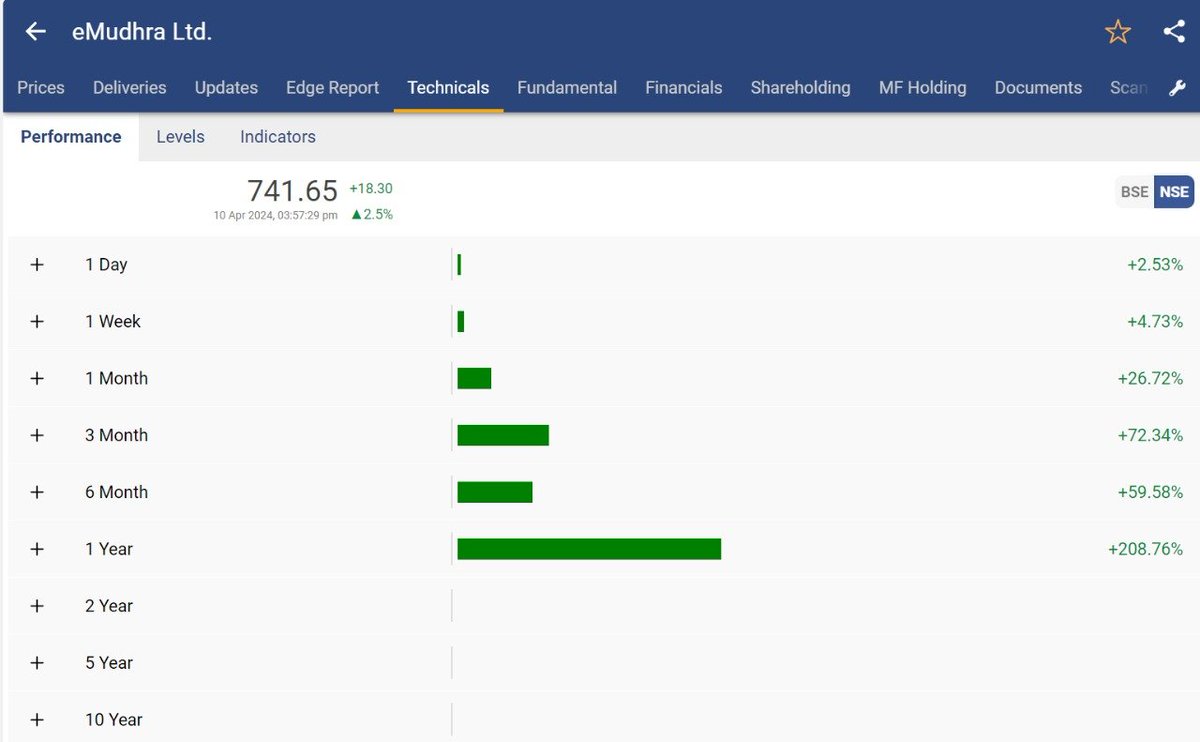This screenshot has height=742, width=1200.
Task: Open the Edge Report tab
Action: coord(333,88)
